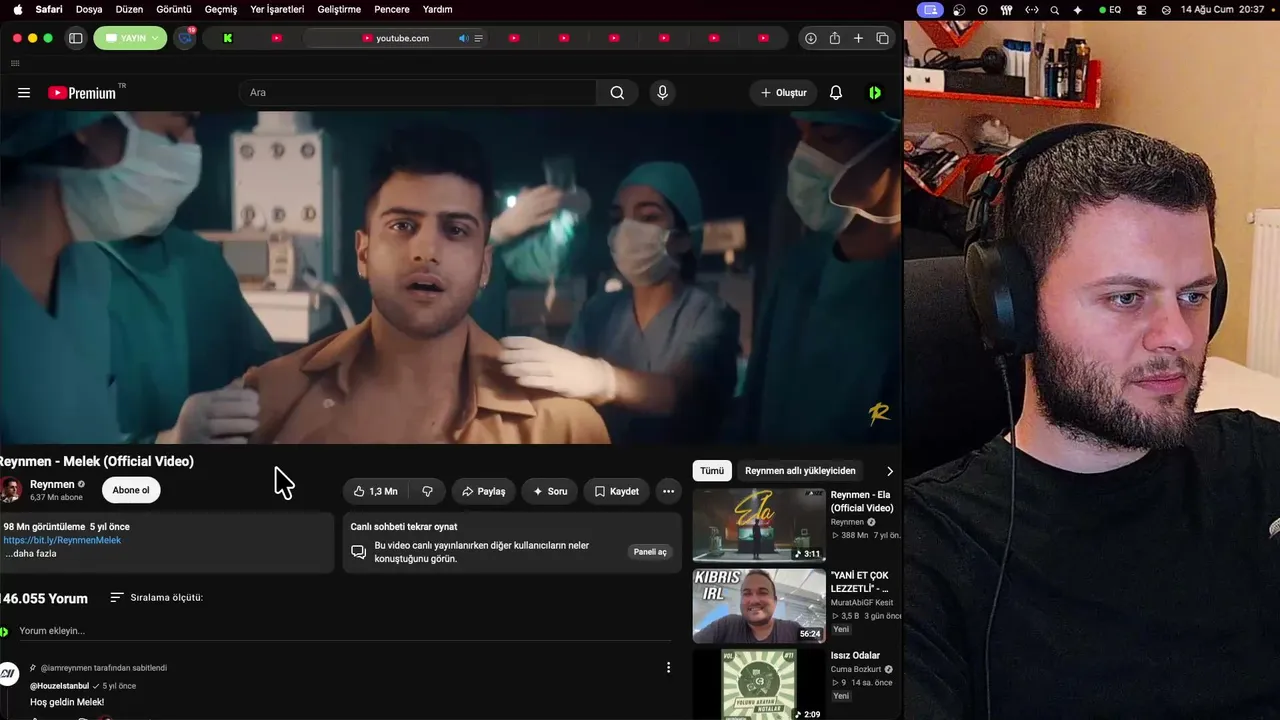Image resolution: width=1280 pixels, height=720 pixels.
Task: Open Spotlight search in the menu bar
Action: click(1054, 9)
